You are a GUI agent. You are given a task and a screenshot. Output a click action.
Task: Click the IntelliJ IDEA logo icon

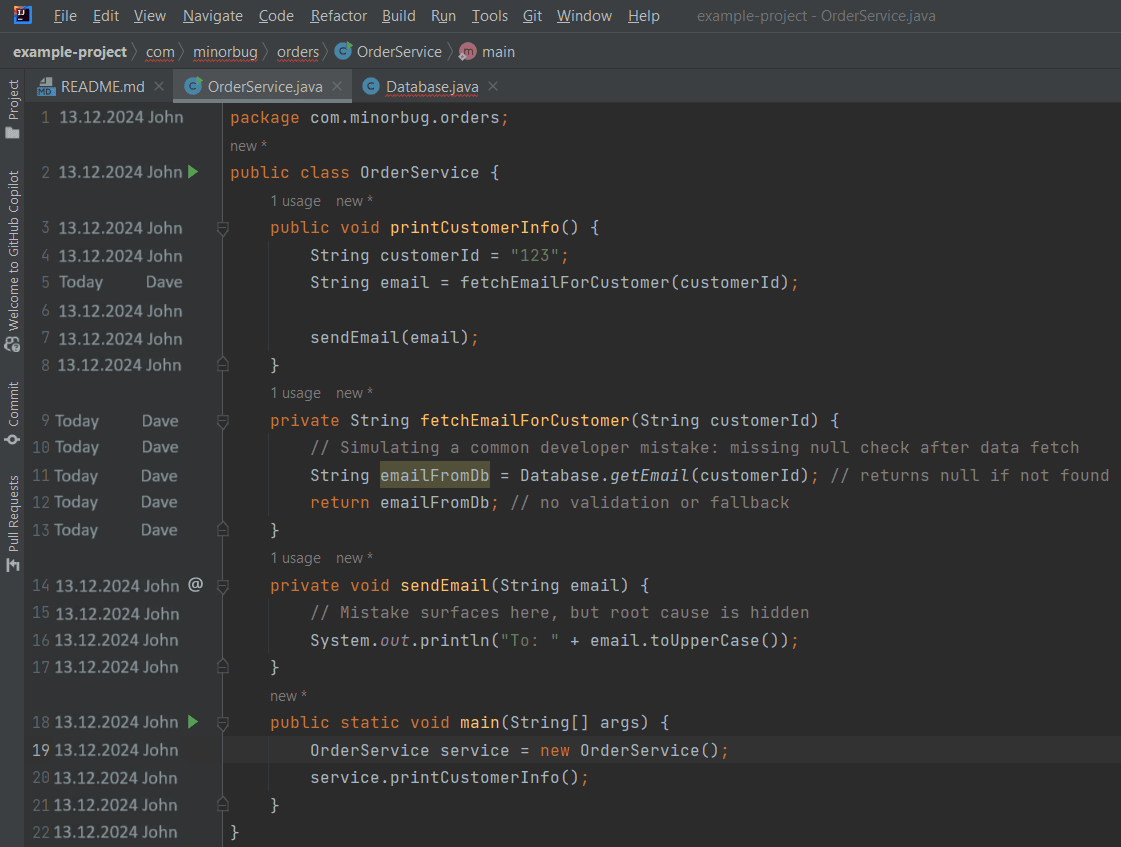[22, 16]
